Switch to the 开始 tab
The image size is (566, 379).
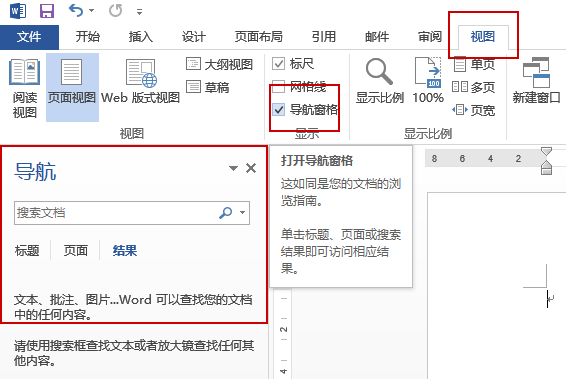pos(87,36)
